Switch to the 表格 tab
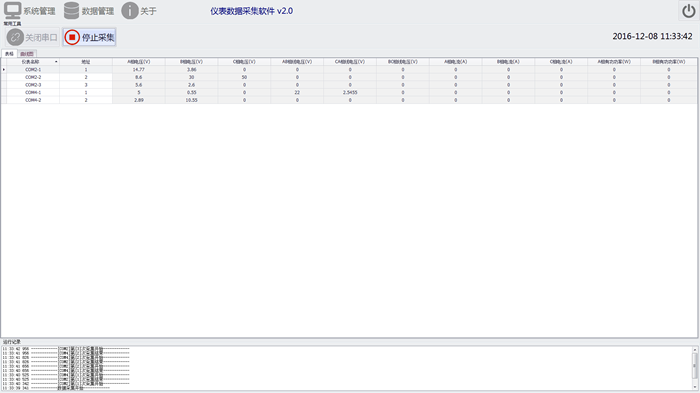This screenshot has width=700, height=393. (9, 54)
